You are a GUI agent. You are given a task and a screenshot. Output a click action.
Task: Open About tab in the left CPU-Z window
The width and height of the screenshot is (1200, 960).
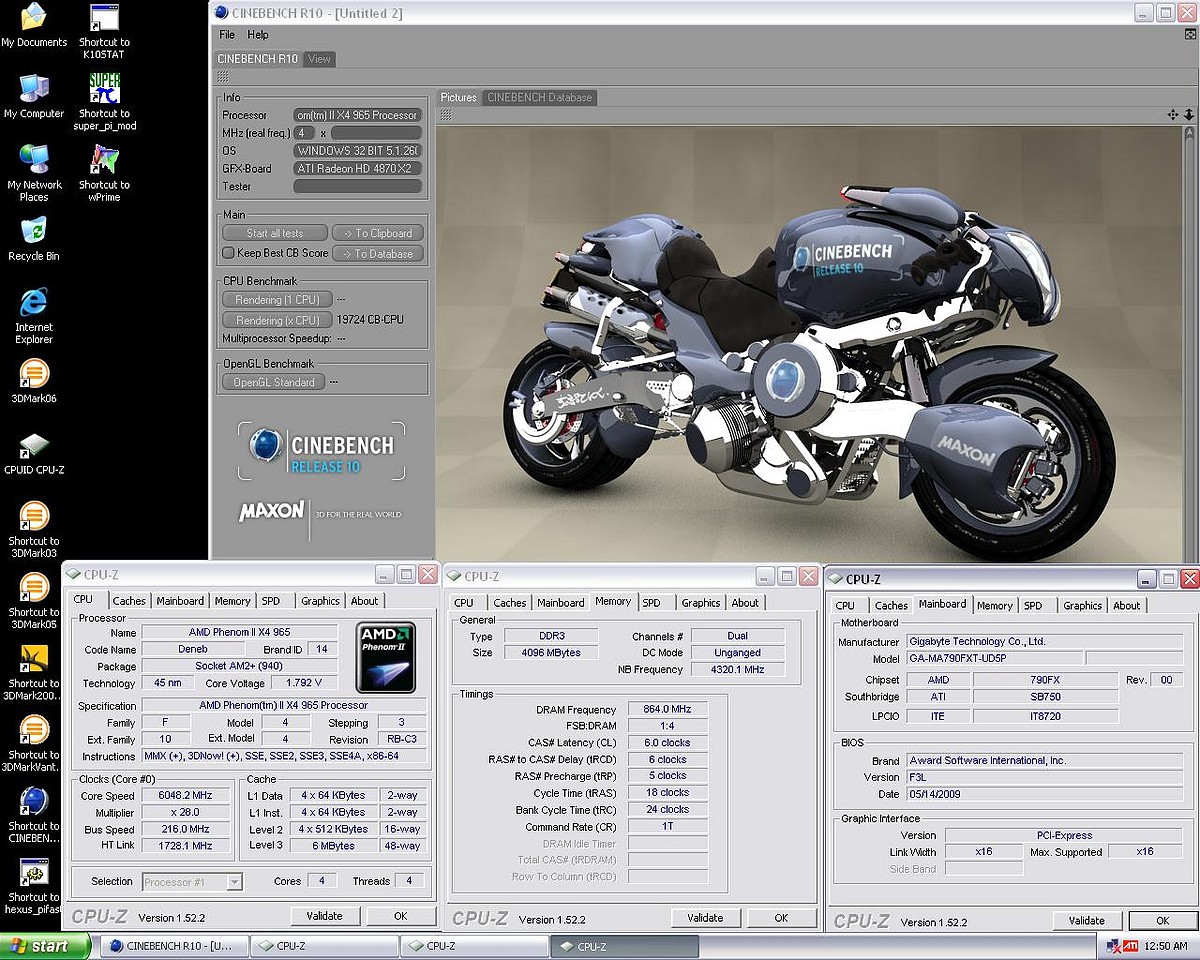pyautogui.click(x=364, y=601)
